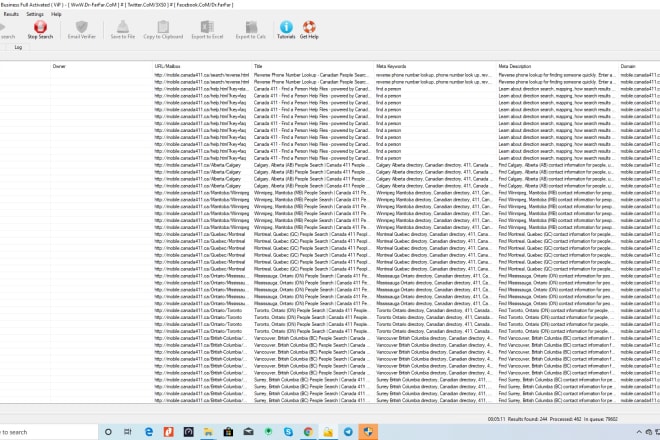Open Task View from taskbar
This screenshot has height=440, width=660.
(128, 432)
